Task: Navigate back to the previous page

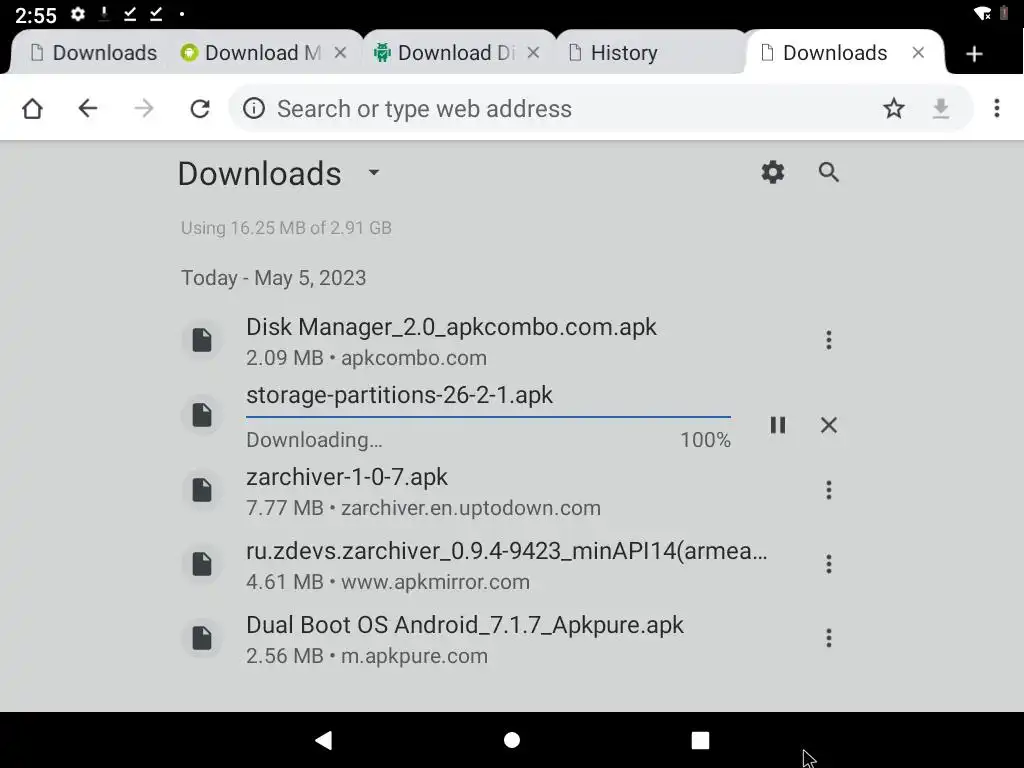Action: (88, 108)
